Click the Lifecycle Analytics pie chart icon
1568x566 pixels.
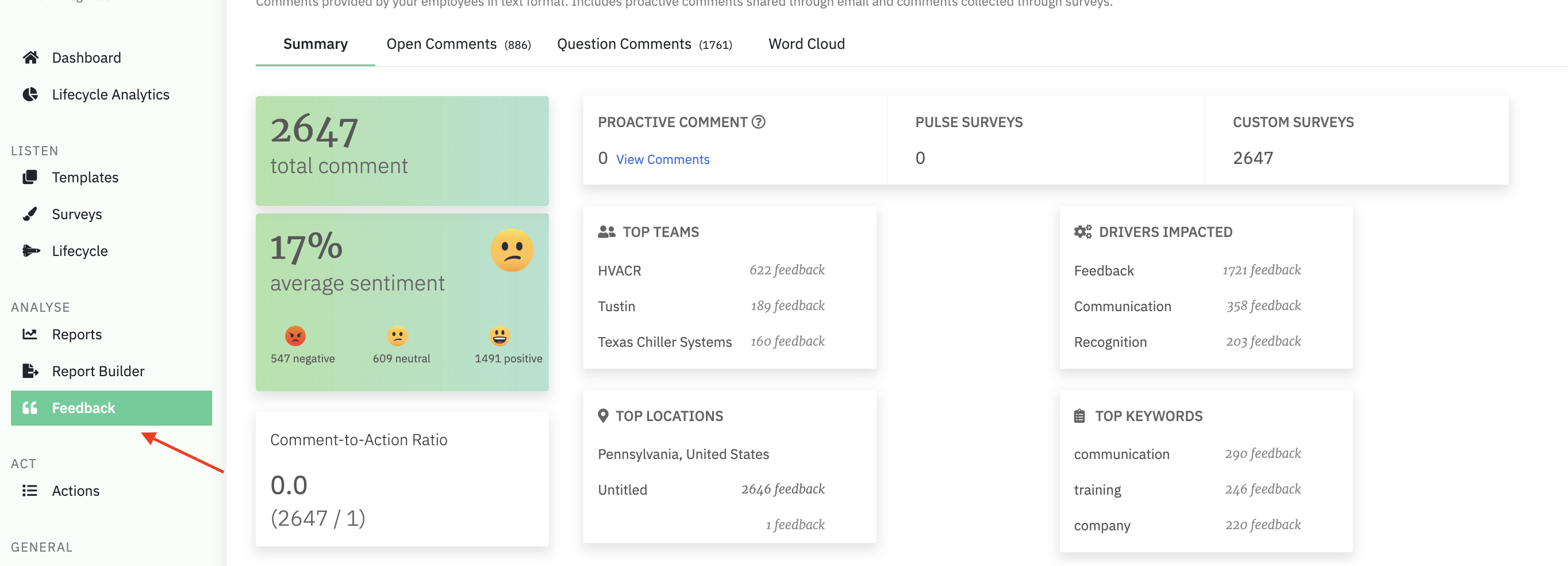point(30,94)
